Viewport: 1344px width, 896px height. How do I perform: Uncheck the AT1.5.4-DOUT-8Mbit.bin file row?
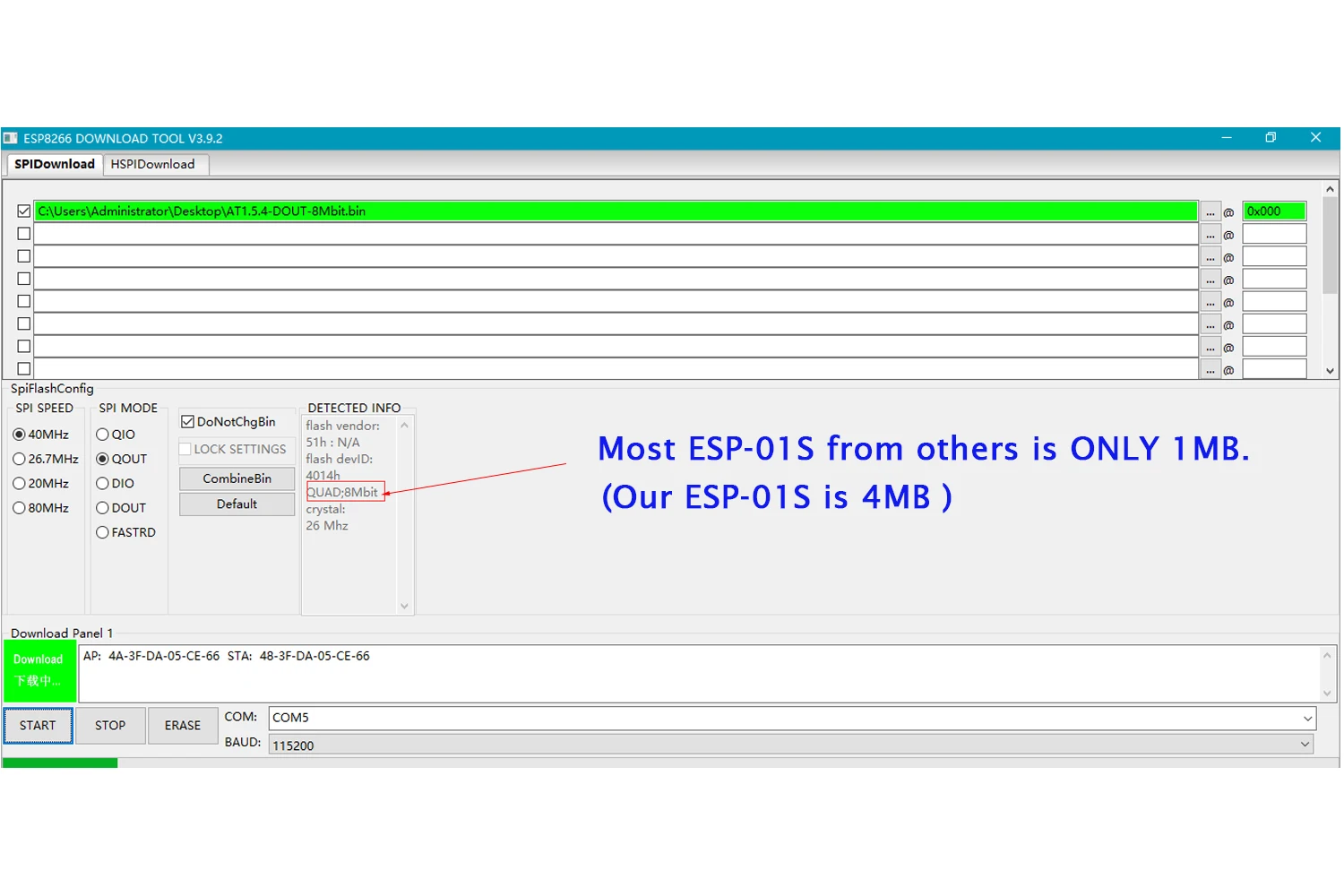24,211
